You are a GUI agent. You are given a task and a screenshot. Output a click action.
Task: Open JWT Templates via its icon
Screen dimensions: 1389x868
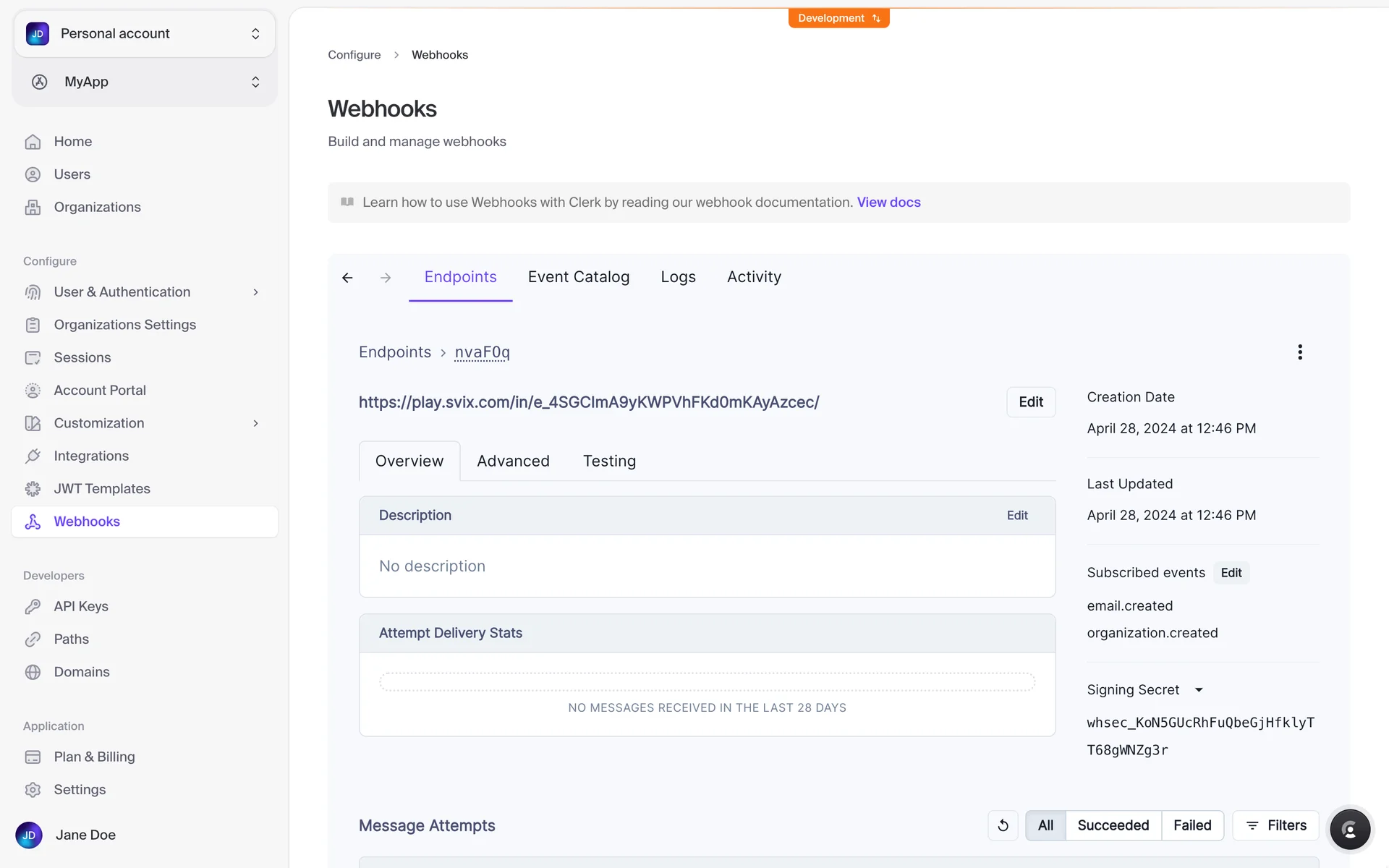pyautogui.click(x=33, y=489)
